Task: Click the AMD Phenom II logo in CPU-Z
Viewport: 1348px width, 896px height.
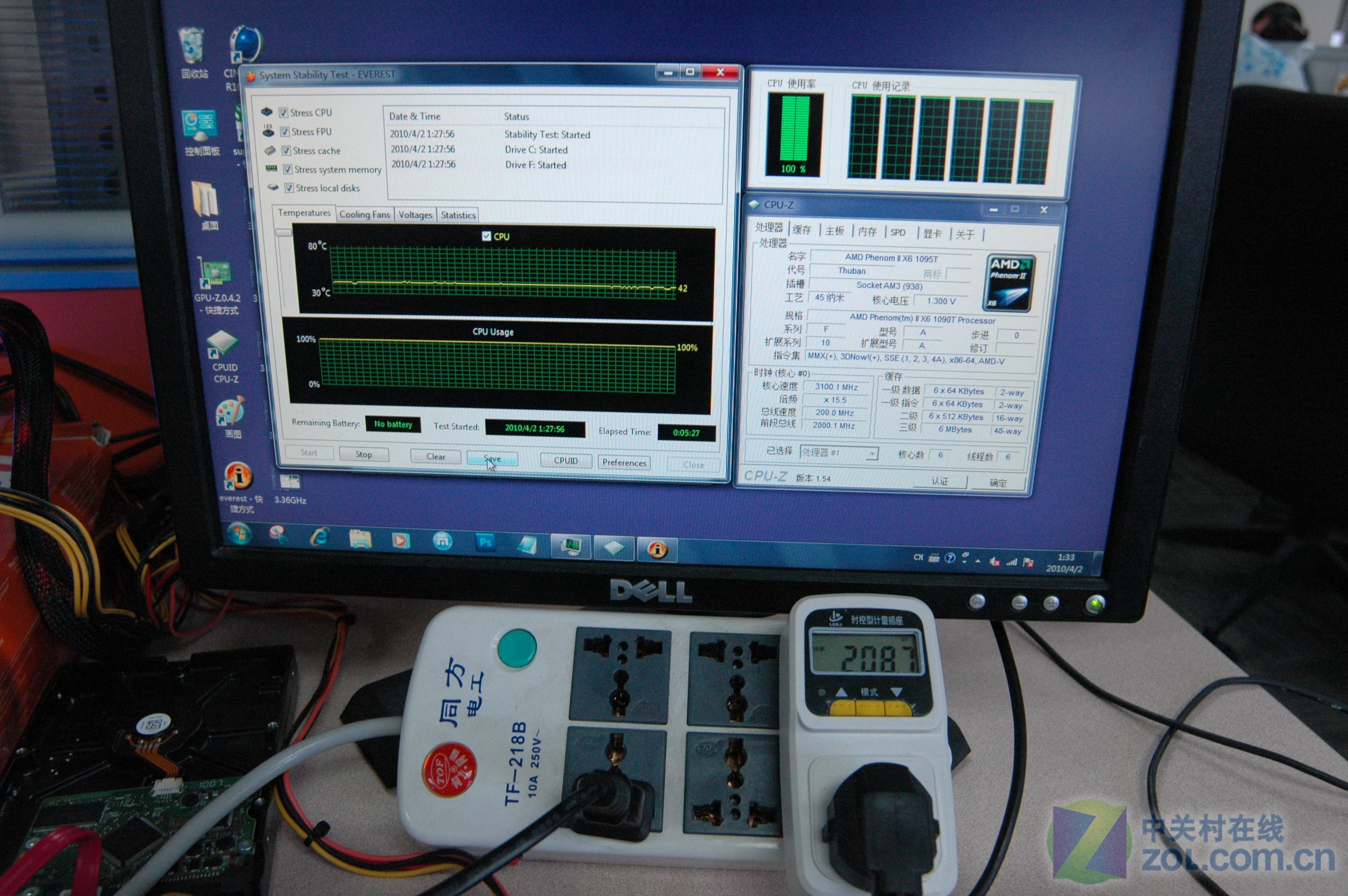Action: (1009, 284)
